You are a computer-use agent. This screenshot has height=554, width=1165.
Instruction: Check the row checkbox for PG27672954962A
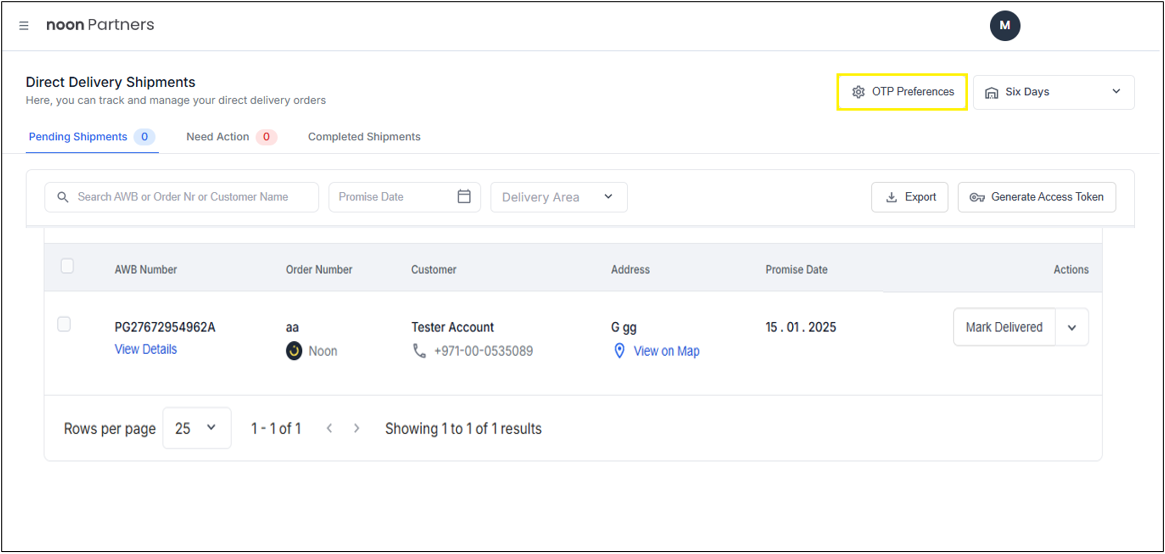[64, 324]
